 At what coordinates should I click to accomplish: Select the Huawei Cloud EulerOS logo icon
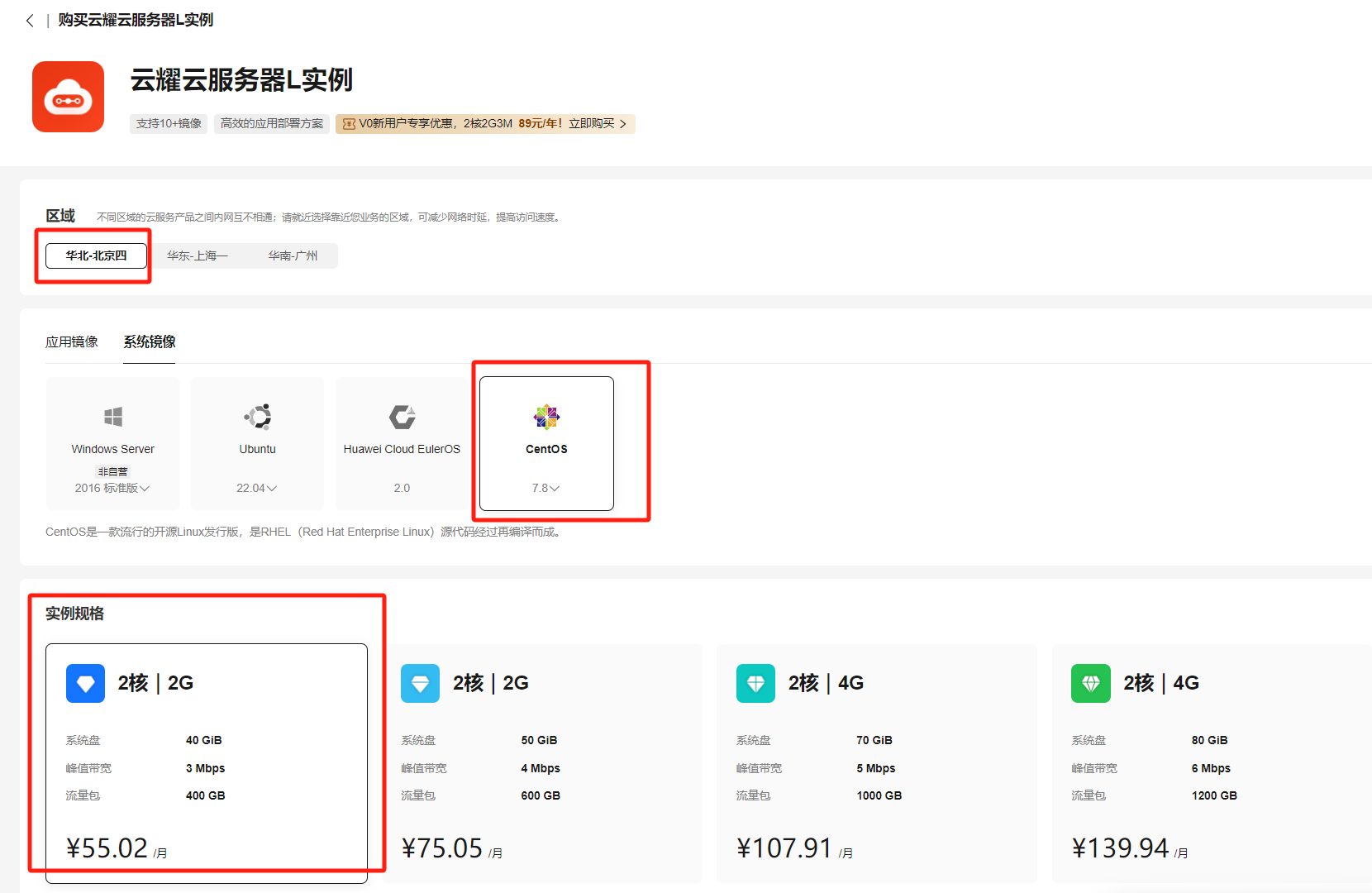point(402,417)
